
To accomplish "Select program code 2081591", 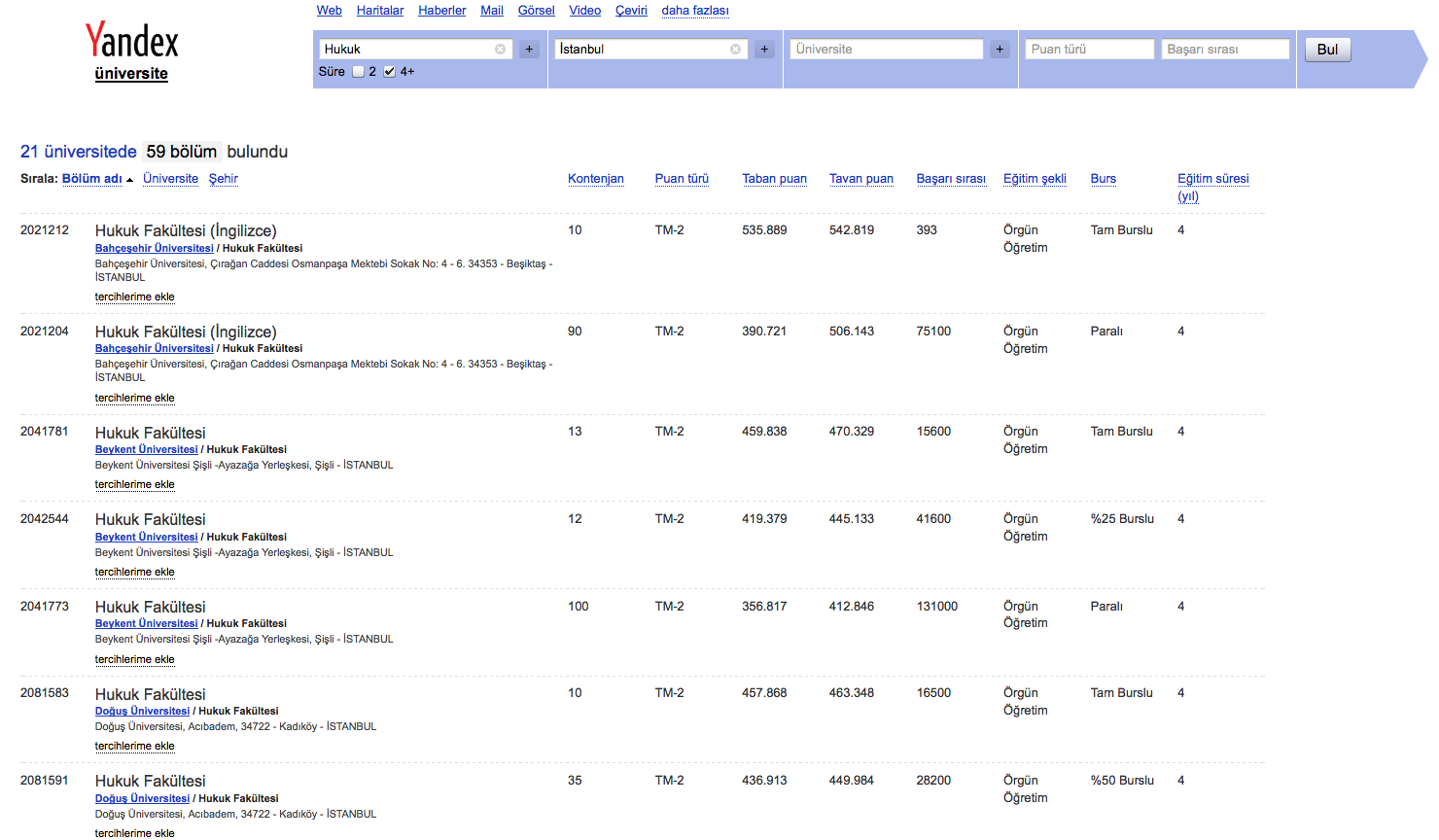I will (x=45, y=780).
